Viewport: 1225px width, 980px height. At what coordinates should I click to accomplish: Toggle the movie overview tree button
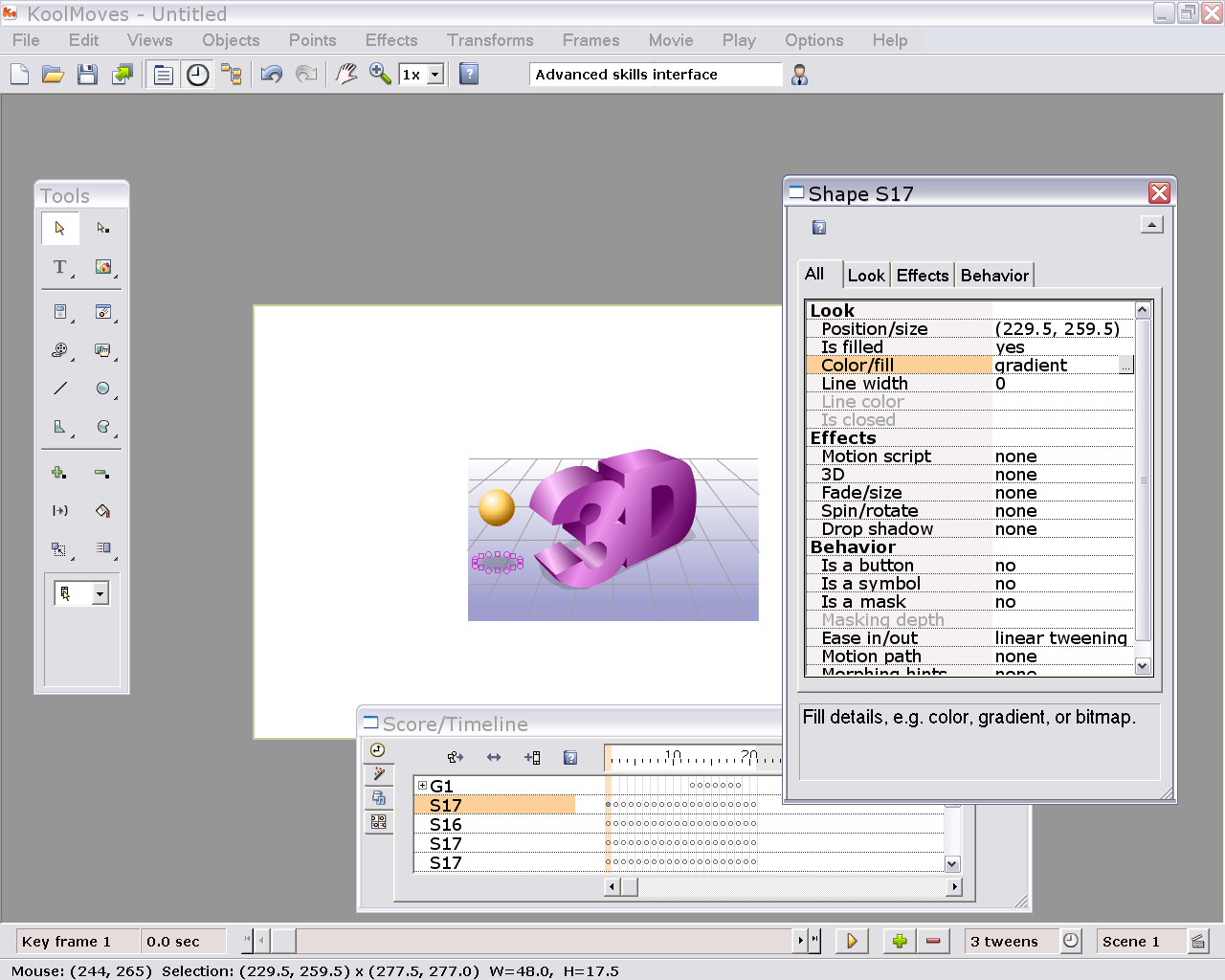click(x=232, y=75)
